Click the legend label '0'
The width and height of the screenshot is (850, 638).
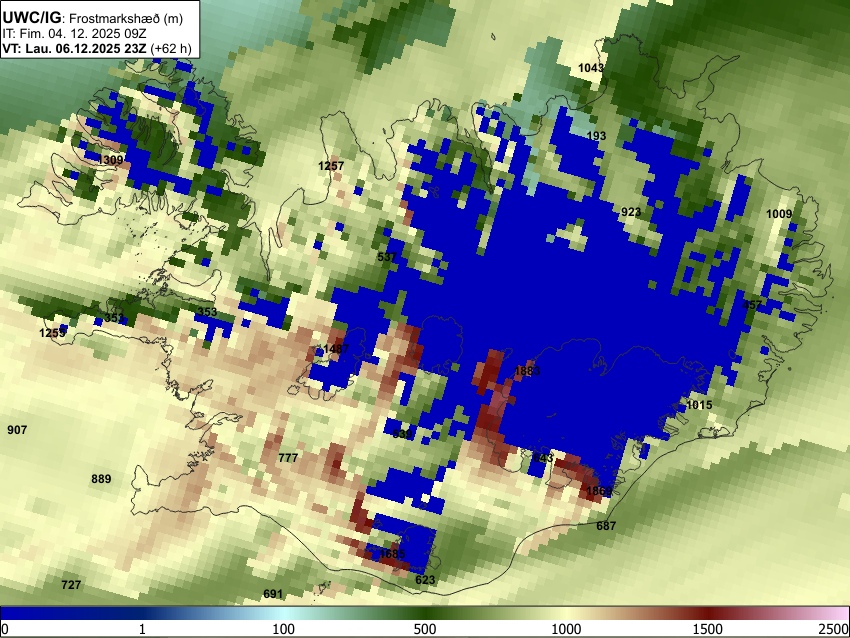[5, 629]
